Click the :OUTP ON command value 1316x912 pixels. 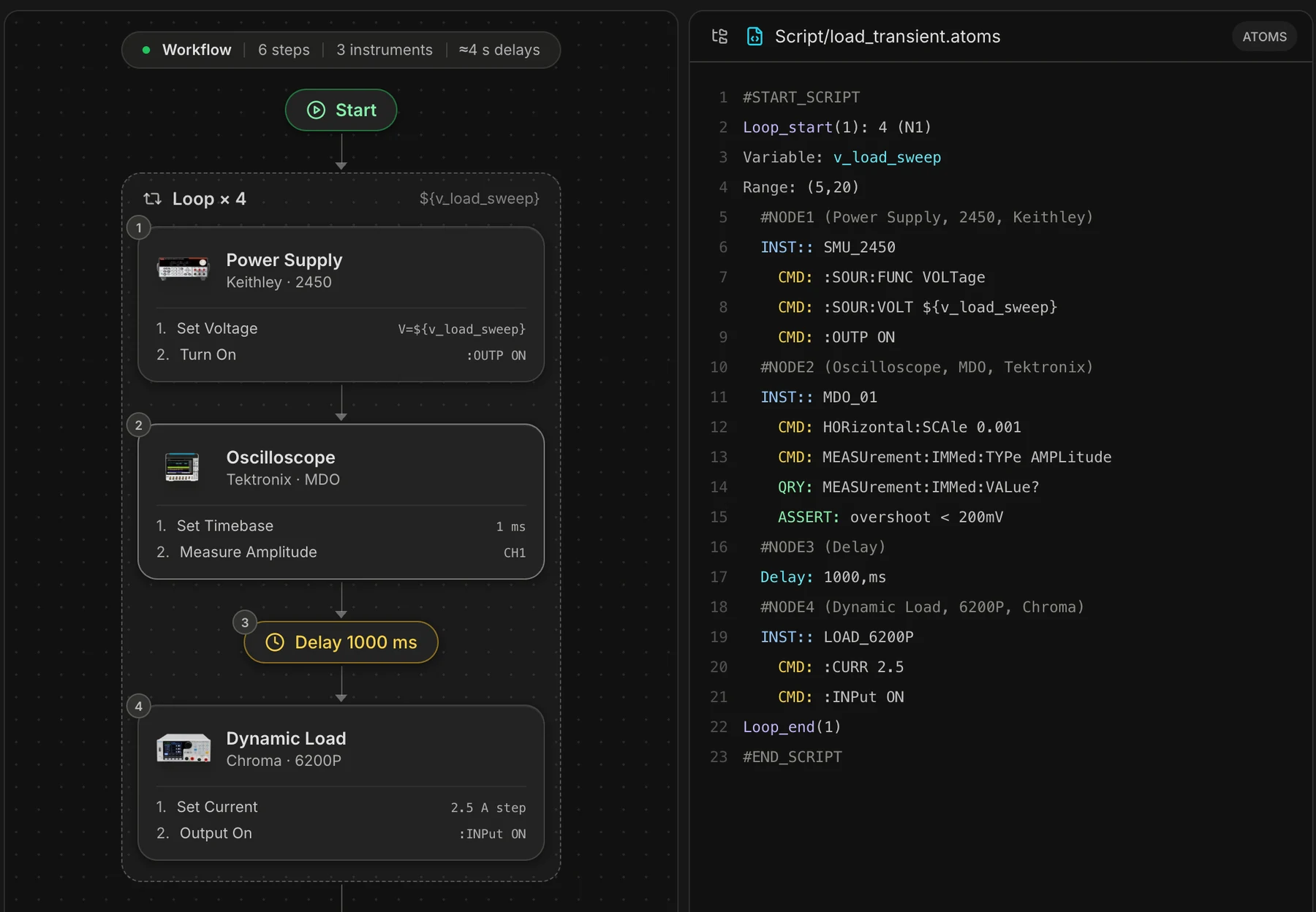[x=496, y=356]
